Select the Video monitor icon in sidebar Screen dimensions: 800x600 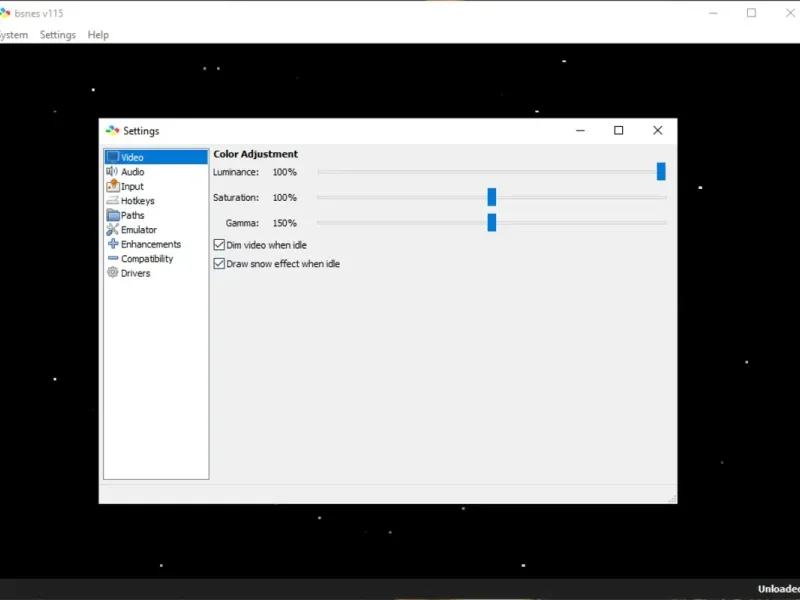113,157
